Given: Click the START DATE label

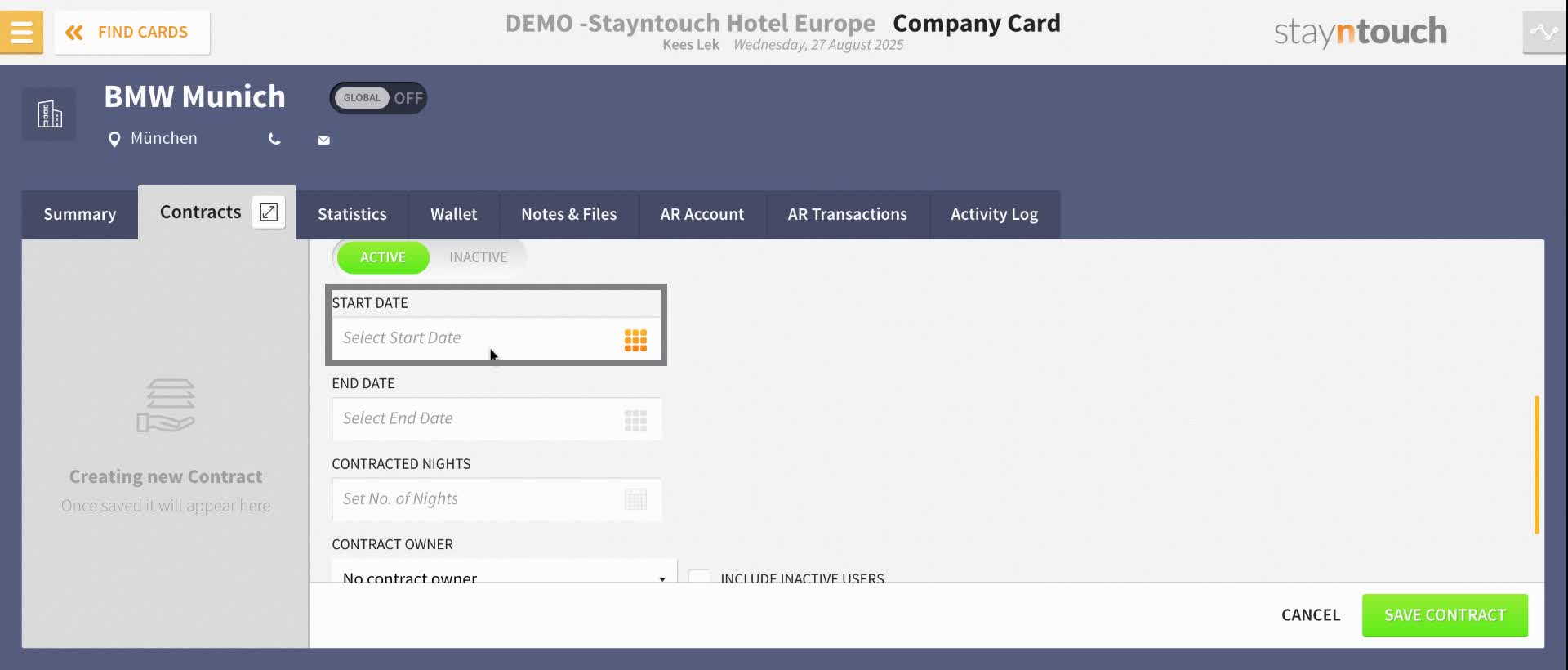Looking at the screenshot, I should (x=370, y=303).
